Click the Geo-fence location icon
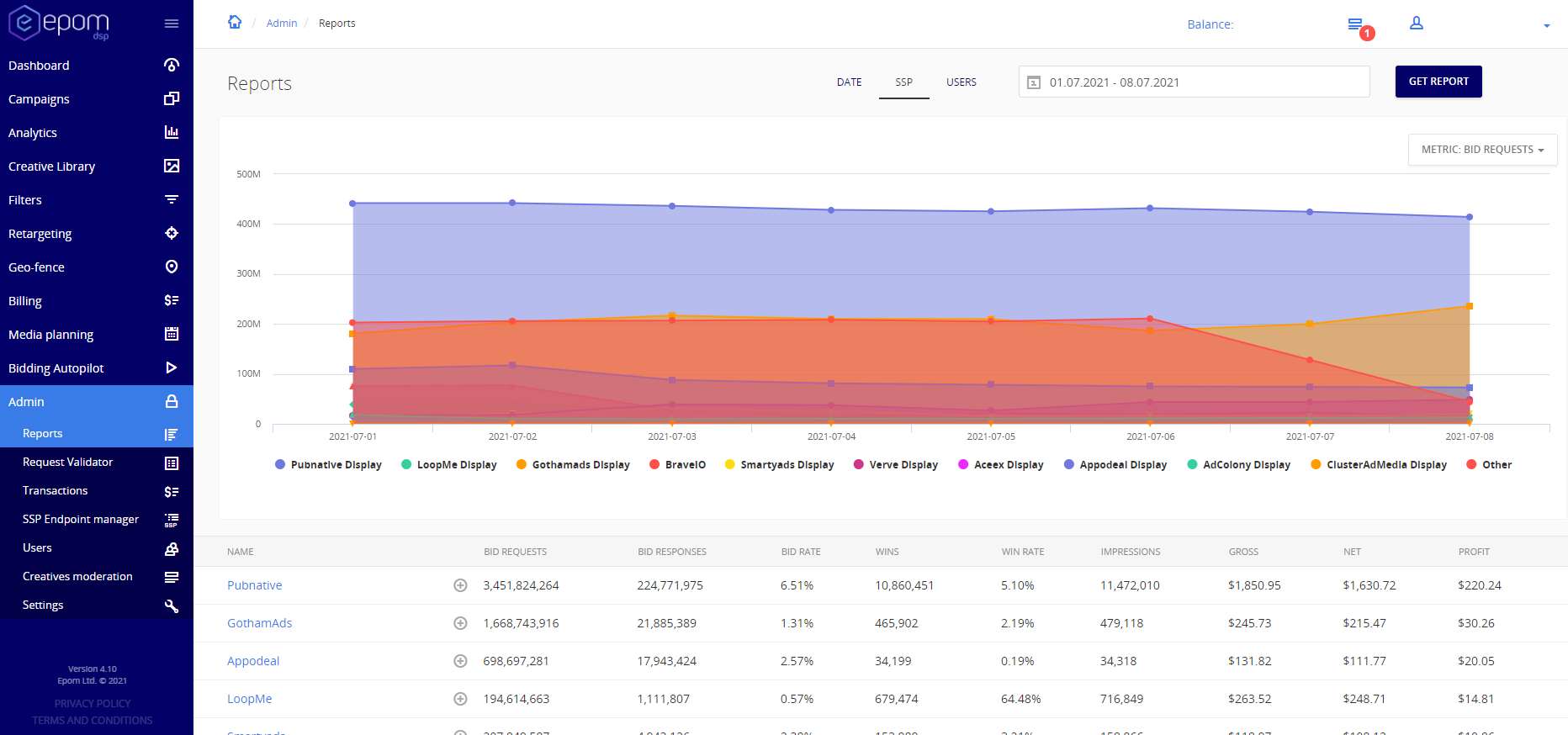 point(172,267)
